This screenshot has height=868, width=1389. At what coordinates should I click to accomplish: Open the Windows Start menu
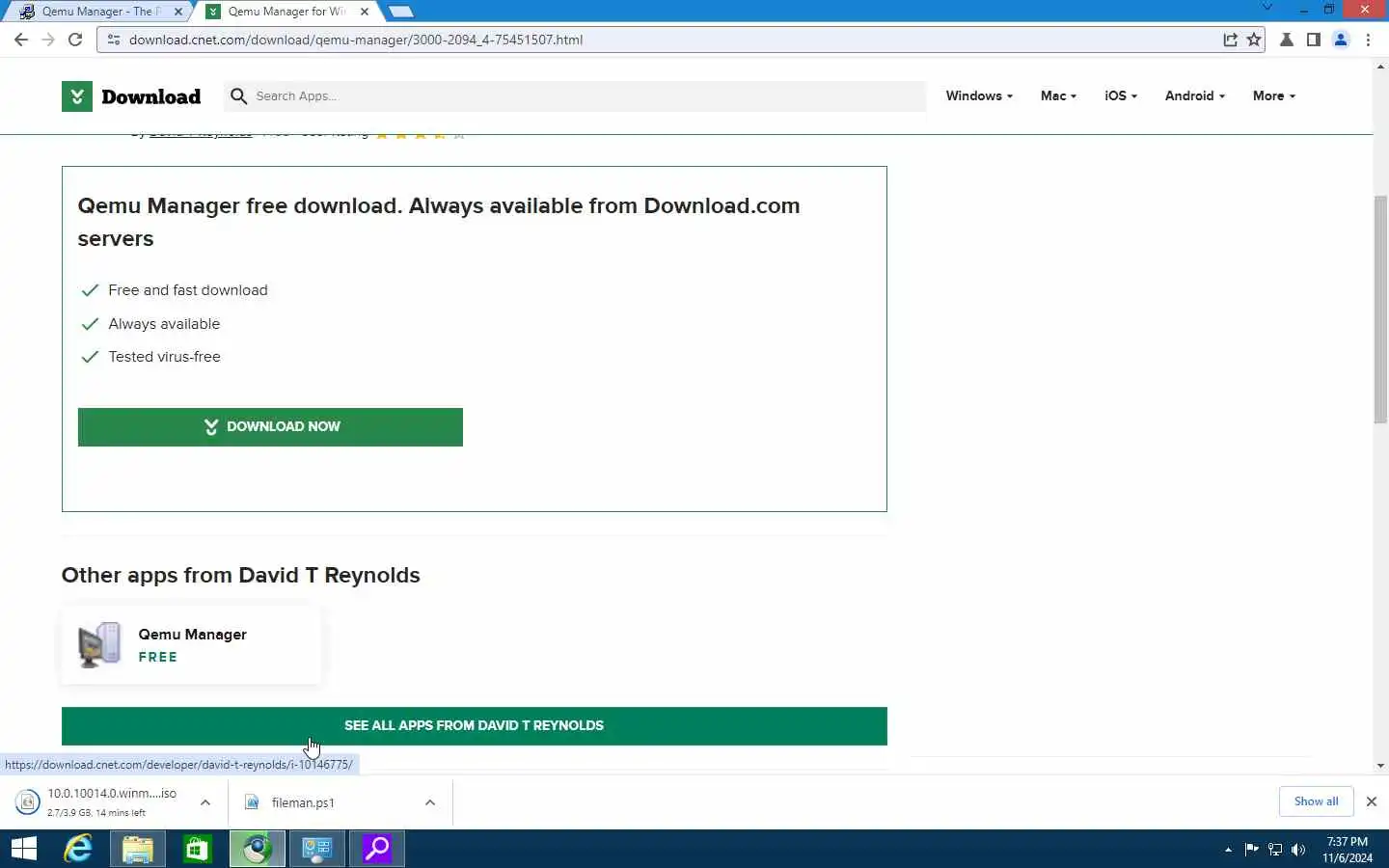tap(23, 849)
